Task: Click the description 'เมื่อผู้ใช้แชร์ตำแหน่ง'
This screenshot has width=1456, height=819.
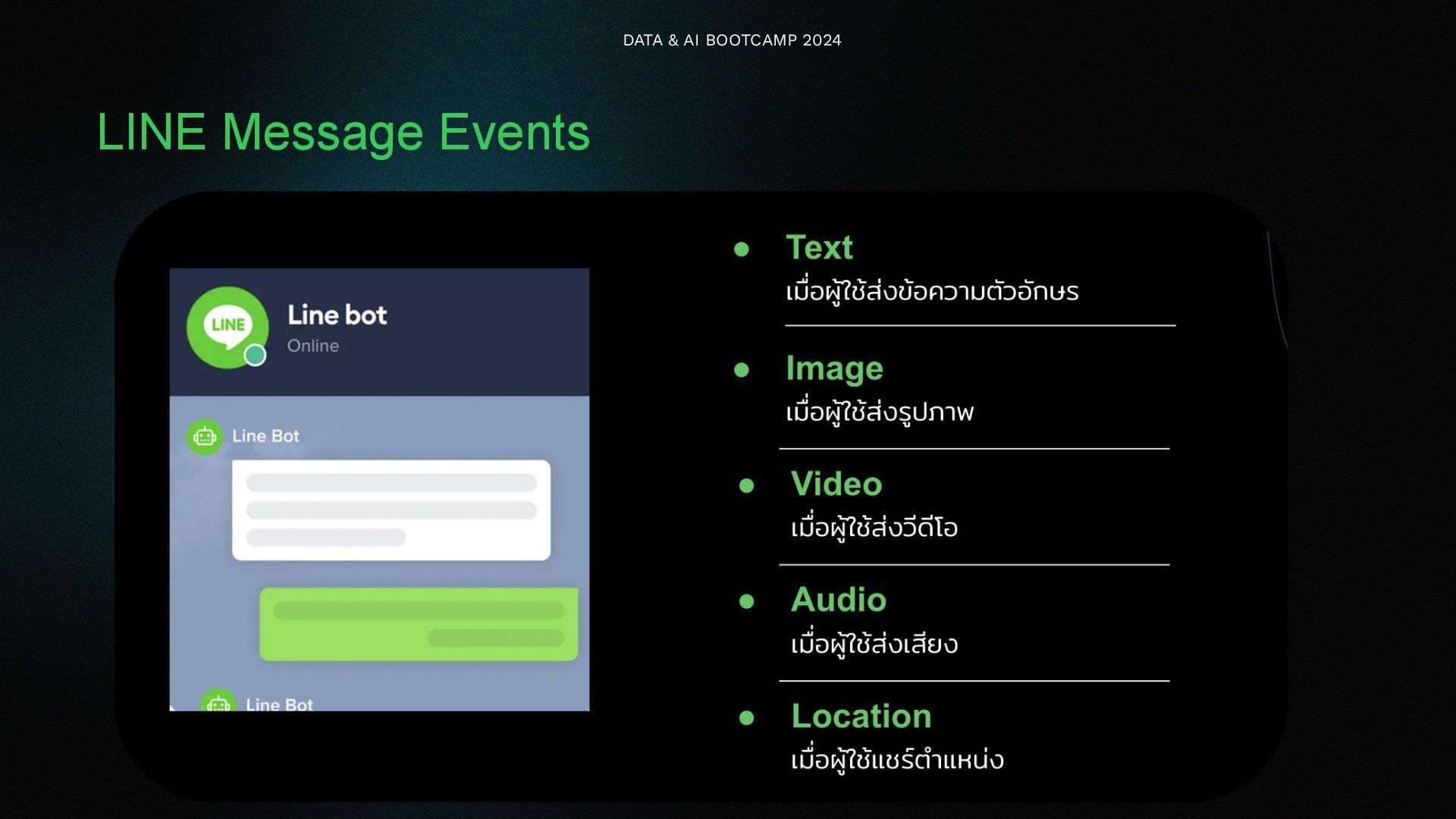Action: pos(897,759)
